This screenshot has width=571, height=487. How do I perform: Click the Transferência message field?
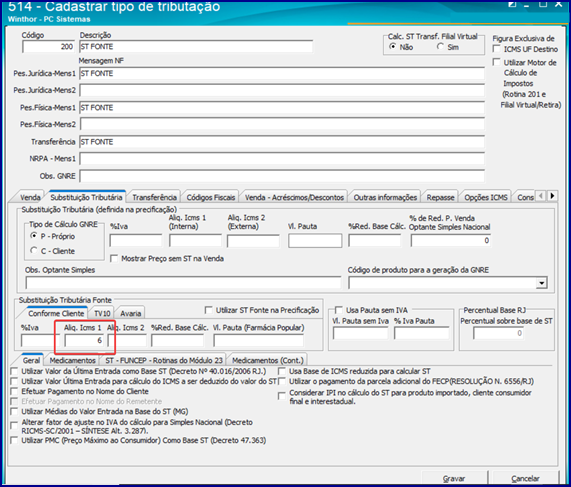(x=282, y=142)
